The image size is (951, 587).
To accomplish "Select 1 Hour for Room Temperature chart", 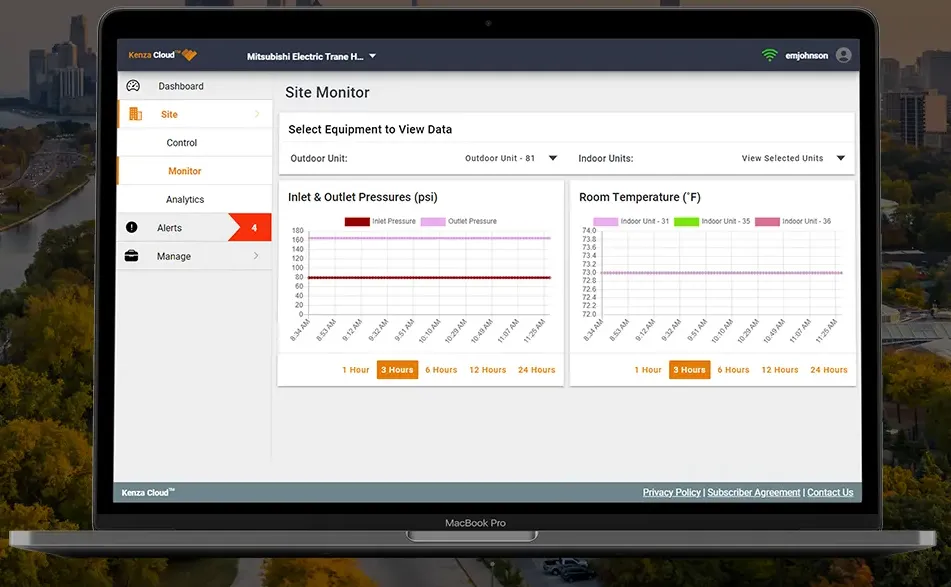I will [x=647, y=370].
